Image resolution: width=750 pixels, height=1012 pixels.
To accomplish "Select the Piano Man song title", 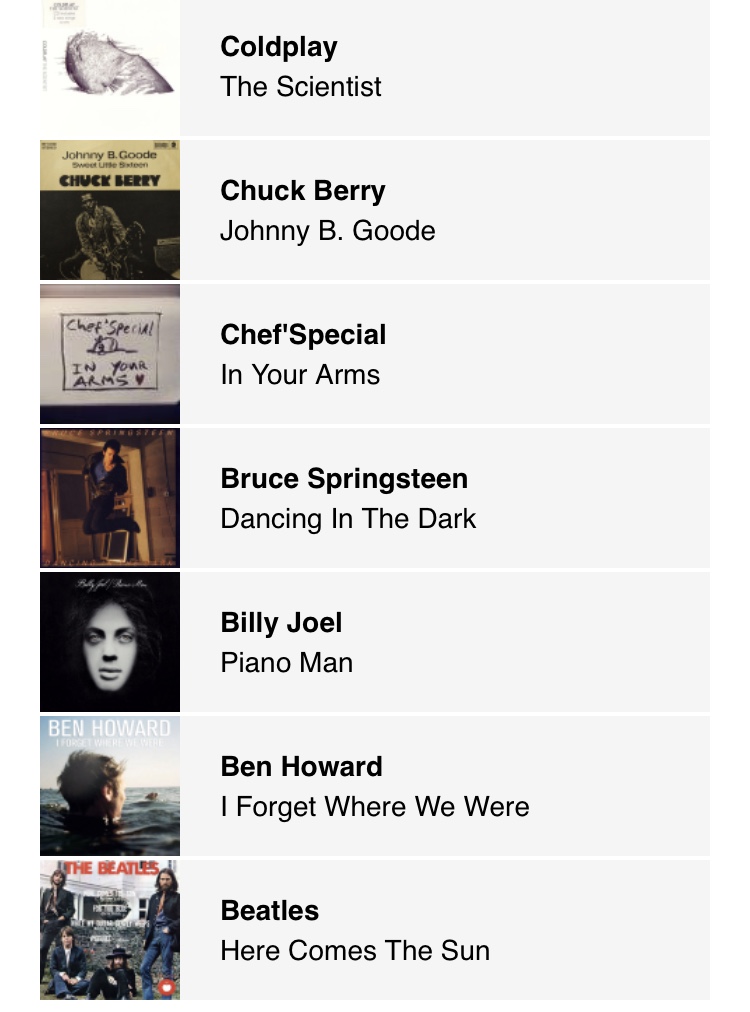I will pyautogui.click(x=287, y=663).
